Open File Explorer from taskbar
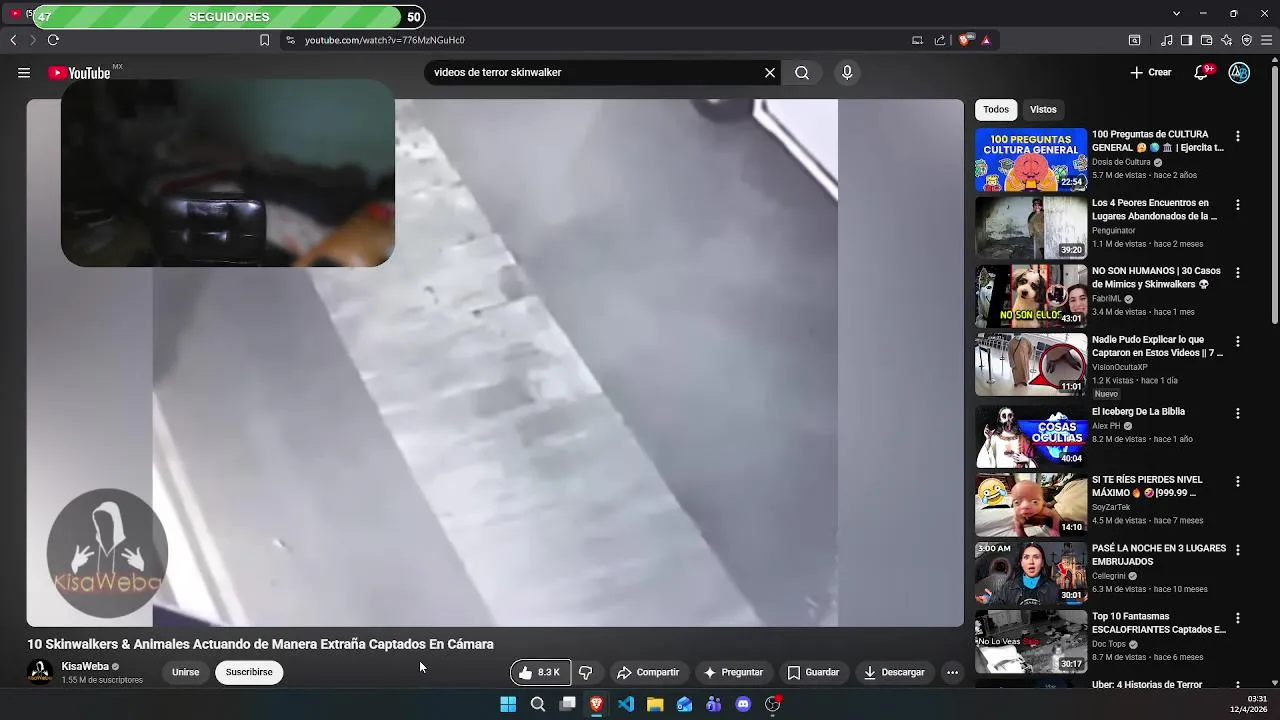 (x=655, y=704)
